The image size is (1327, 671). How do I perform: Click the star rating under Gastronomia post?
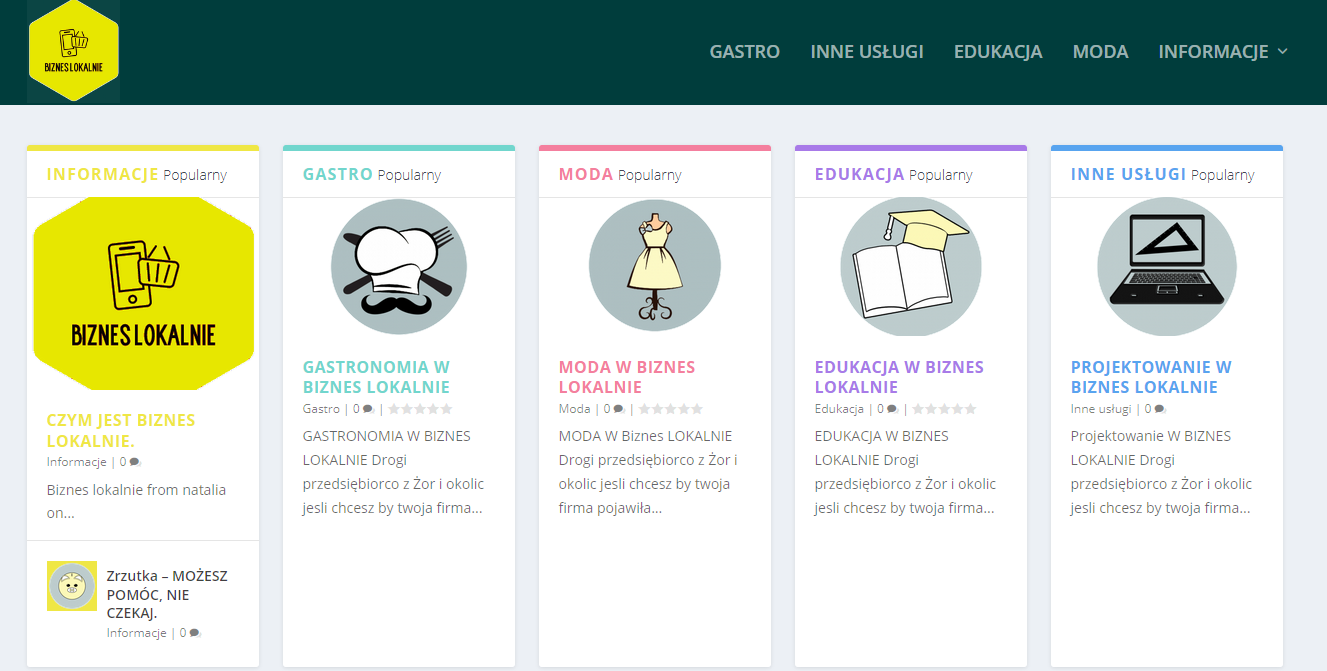(420, 409)
